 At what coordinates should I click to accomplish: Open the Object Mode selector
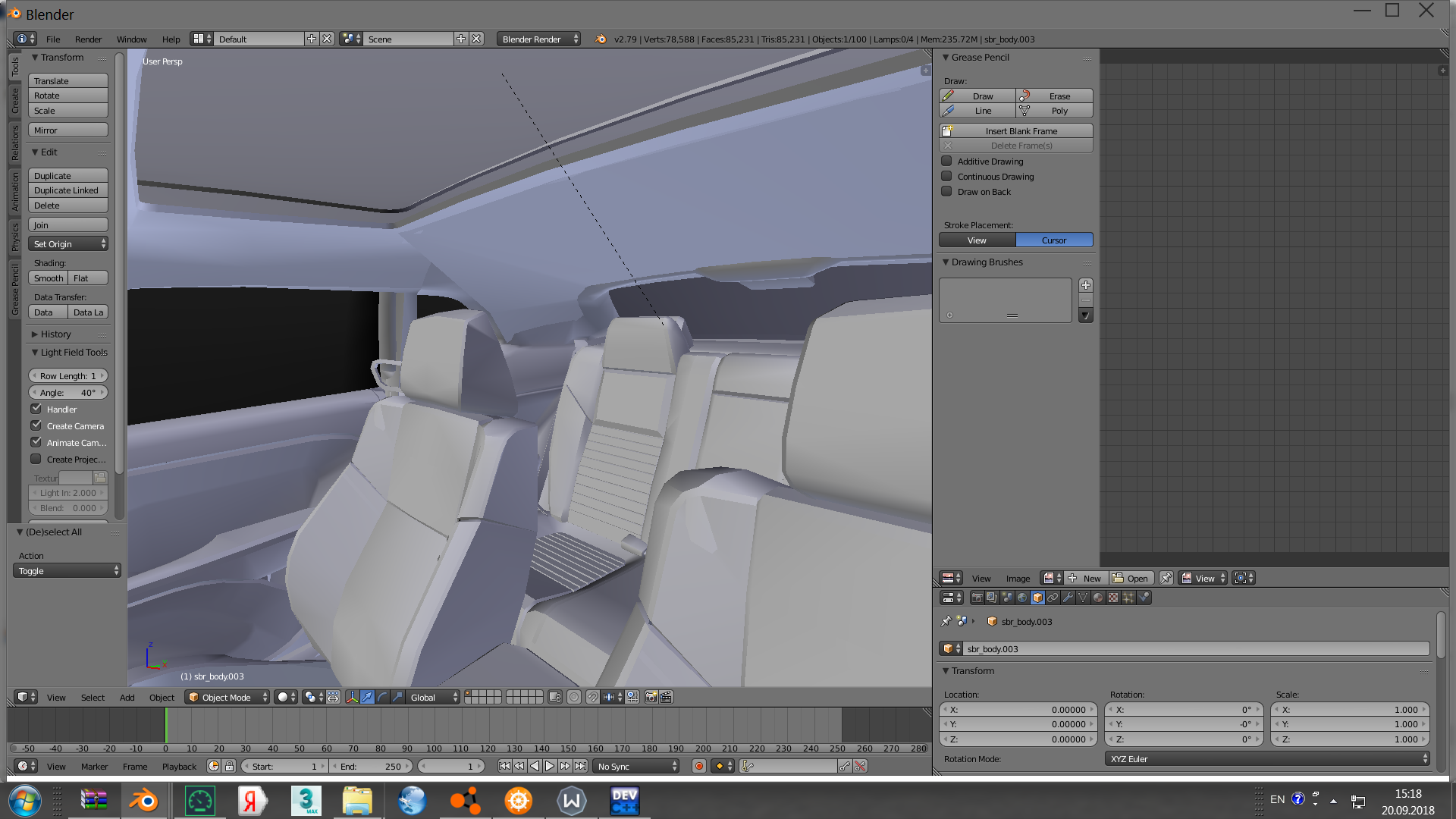[227, 698]
